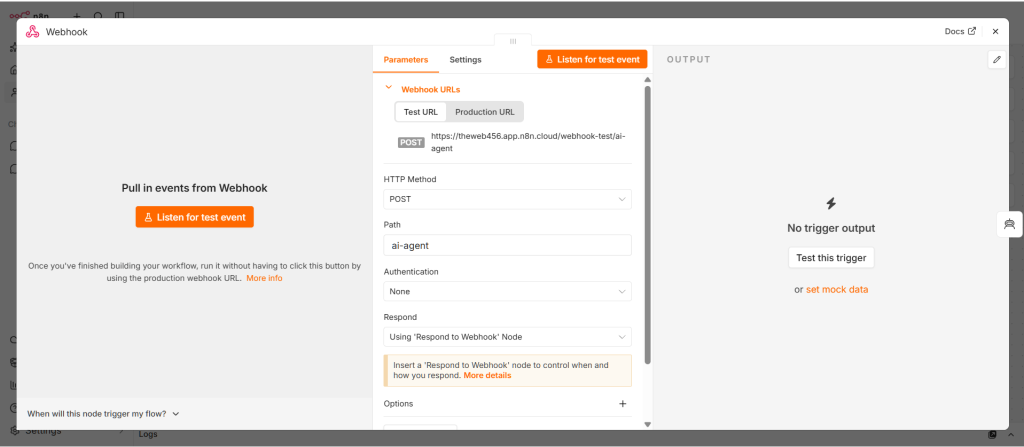Click the Webhook URLs heading

430,90
